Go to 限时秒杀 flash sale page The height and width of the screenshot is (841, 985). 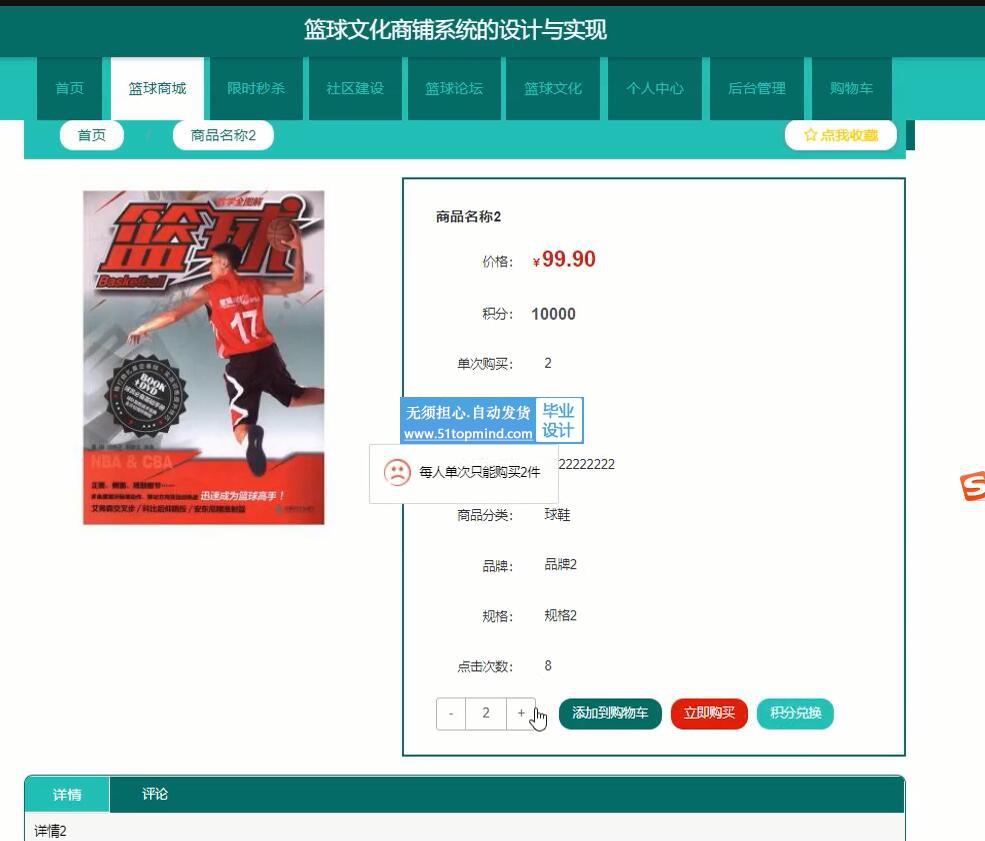256,88
